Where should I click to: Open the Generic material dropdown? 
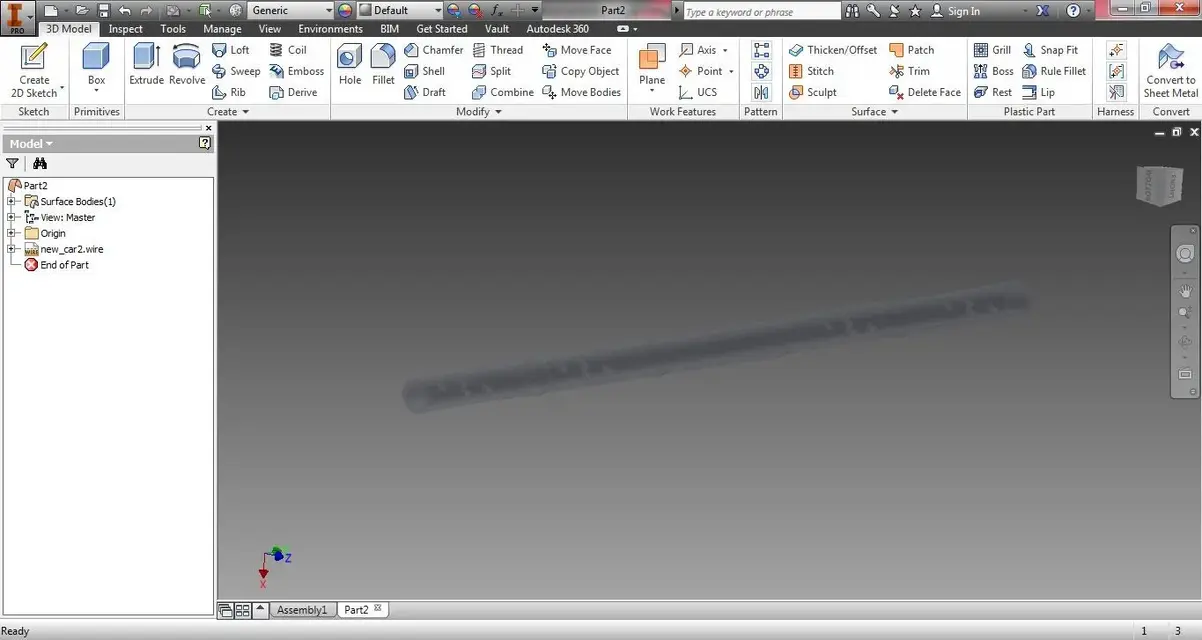[x=291, y=10]
